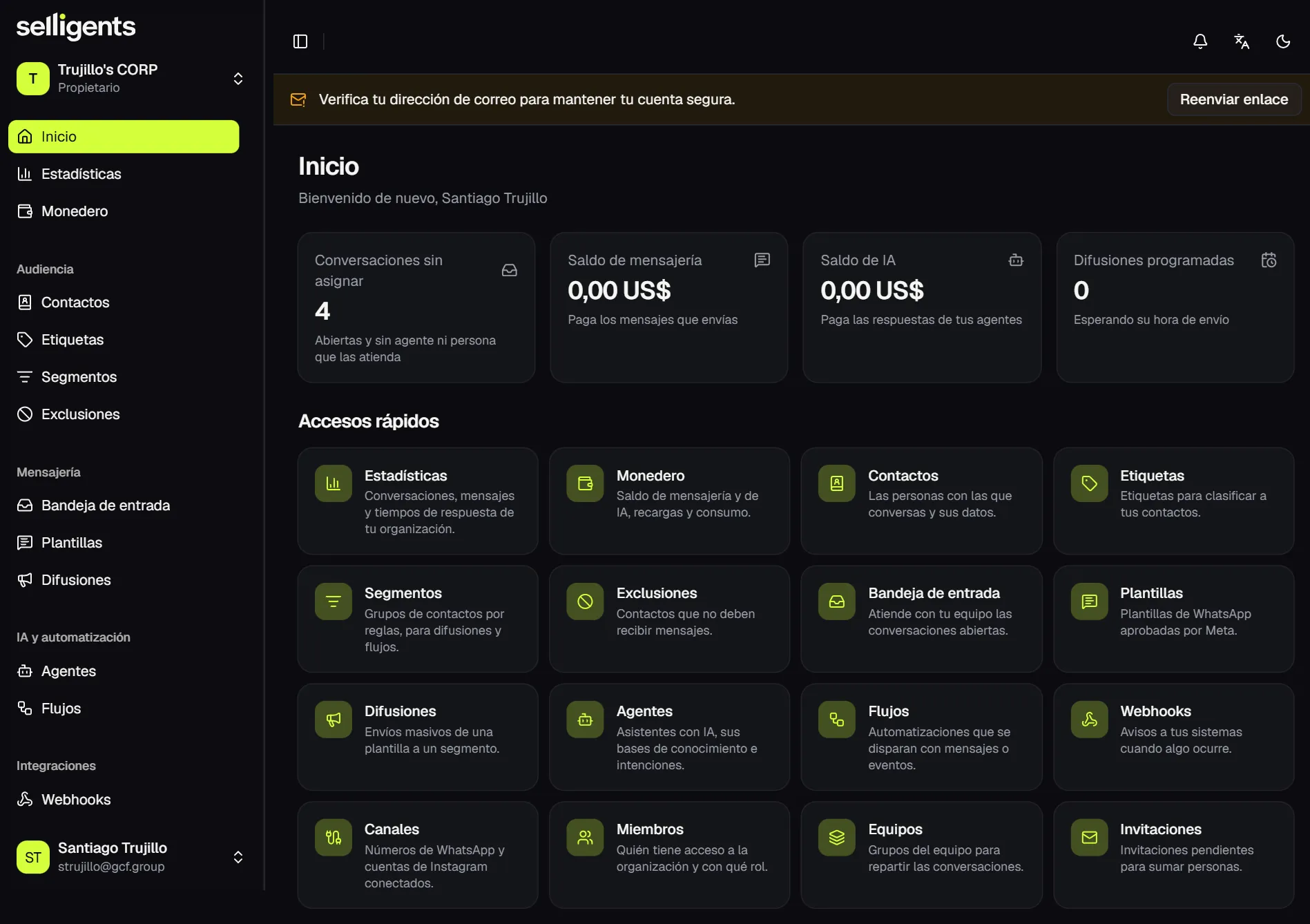Click Reenviar enlace button
Image resolution: width=1310 pixels, height=924 pixels.
click(1234, 99)
